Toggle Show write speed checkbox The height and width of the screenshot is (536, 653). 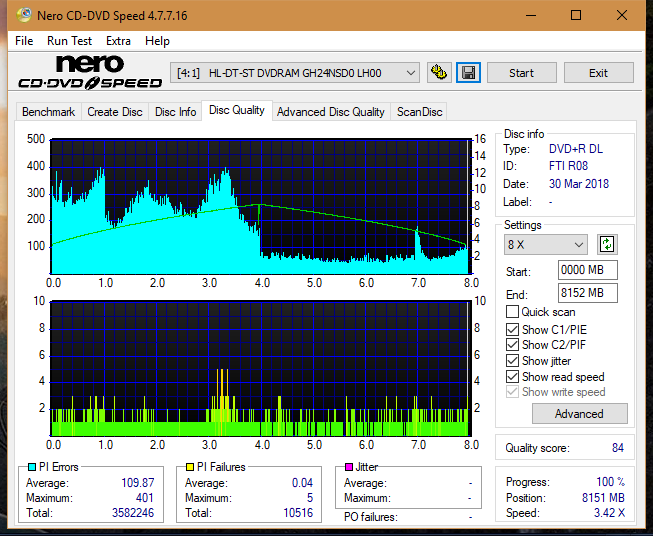click(512, 392)
